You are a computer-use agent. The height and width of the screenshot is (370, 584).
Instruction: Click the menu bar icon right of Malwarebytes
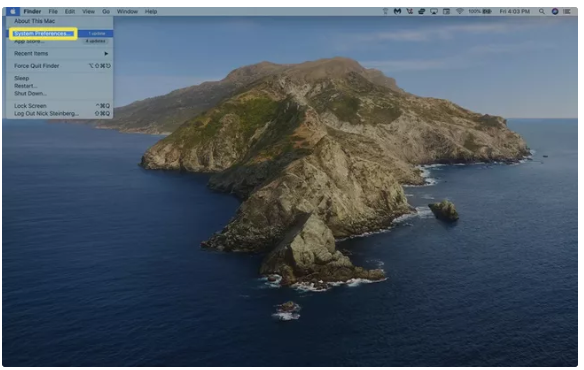[x=410, y=12]
